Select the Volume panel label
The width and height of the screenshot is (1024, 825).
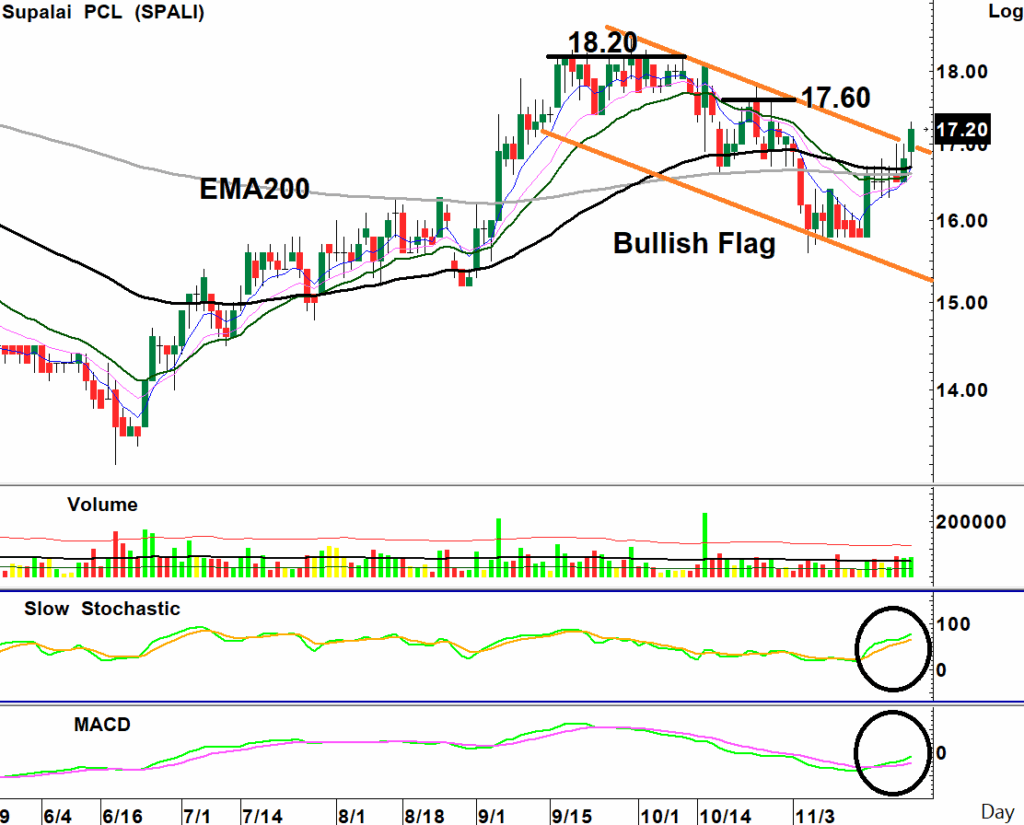[x=102, y=505]
